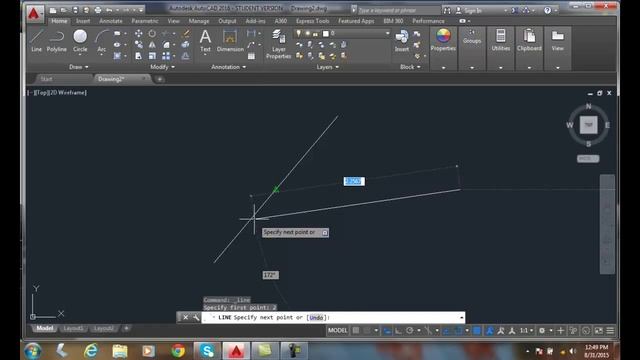
Task: Click the MODEL space button in status bar
Action: pos(338,331)
